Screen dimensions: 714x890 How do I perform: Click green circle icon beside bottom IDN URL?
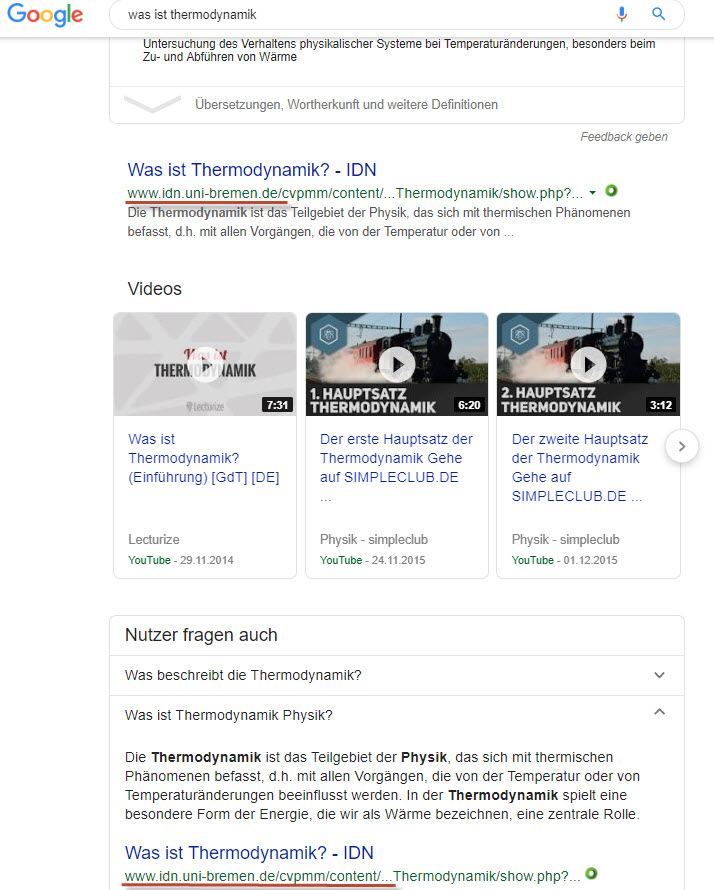591,874
